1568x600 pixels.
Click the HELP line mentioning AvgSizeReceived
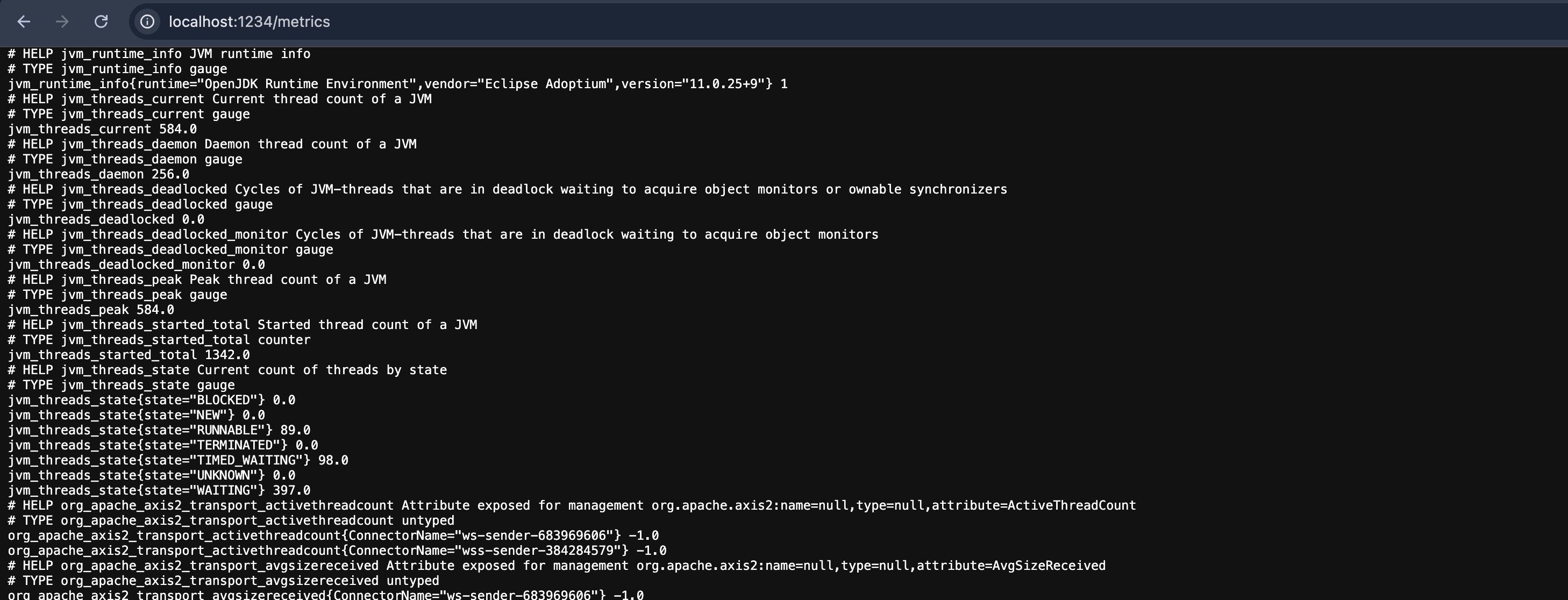[557, 566]
